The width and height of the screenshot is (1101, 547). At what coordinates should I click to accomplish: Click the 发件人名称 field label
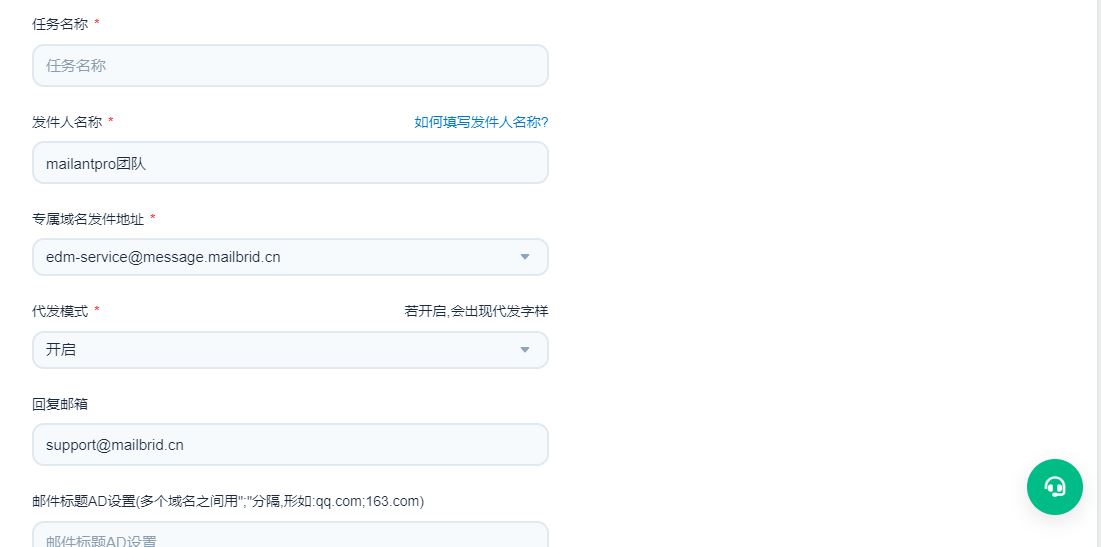tap(67, 122)
